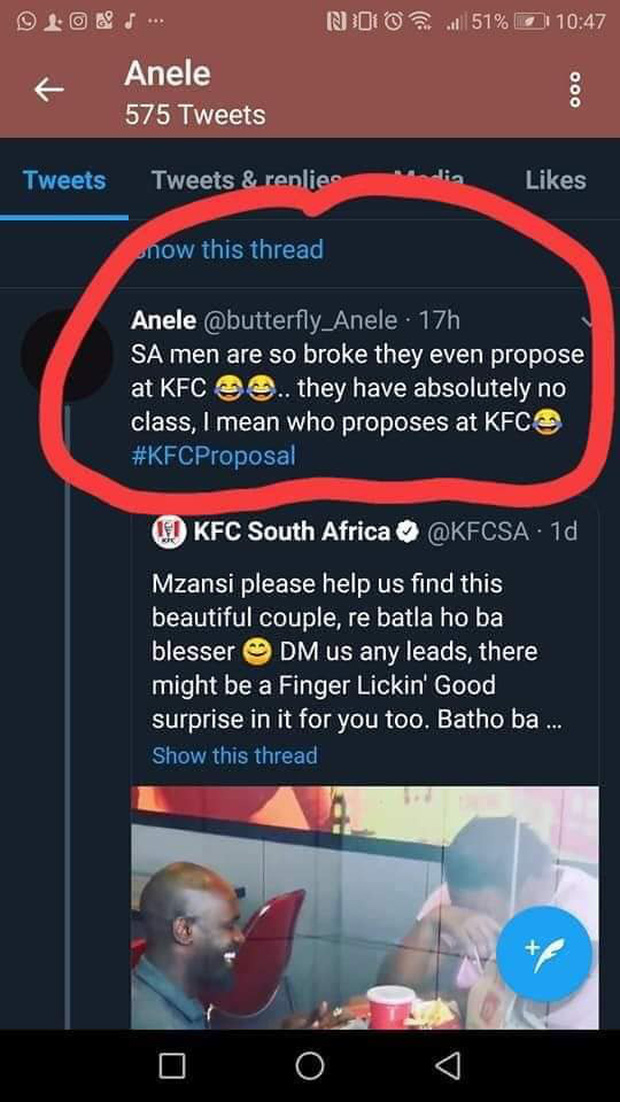Tap the KFC South Africa verified badge
The image size is (620, 1102).
[x=407, y=531]
